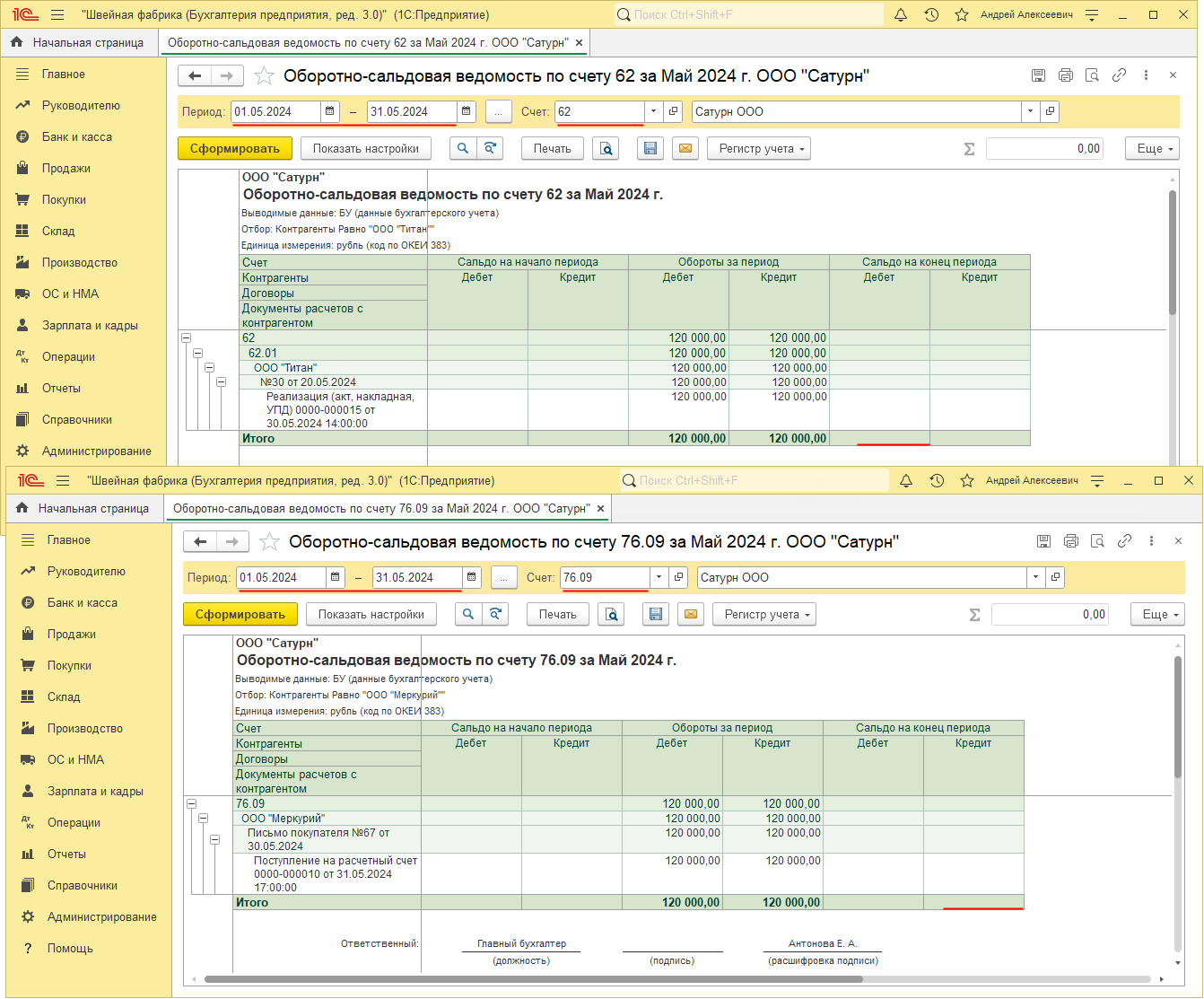1204x999 pixels.
Task: Open print preview icon in the account 76.09 report toolbar
Action: (x=612, y=615)
